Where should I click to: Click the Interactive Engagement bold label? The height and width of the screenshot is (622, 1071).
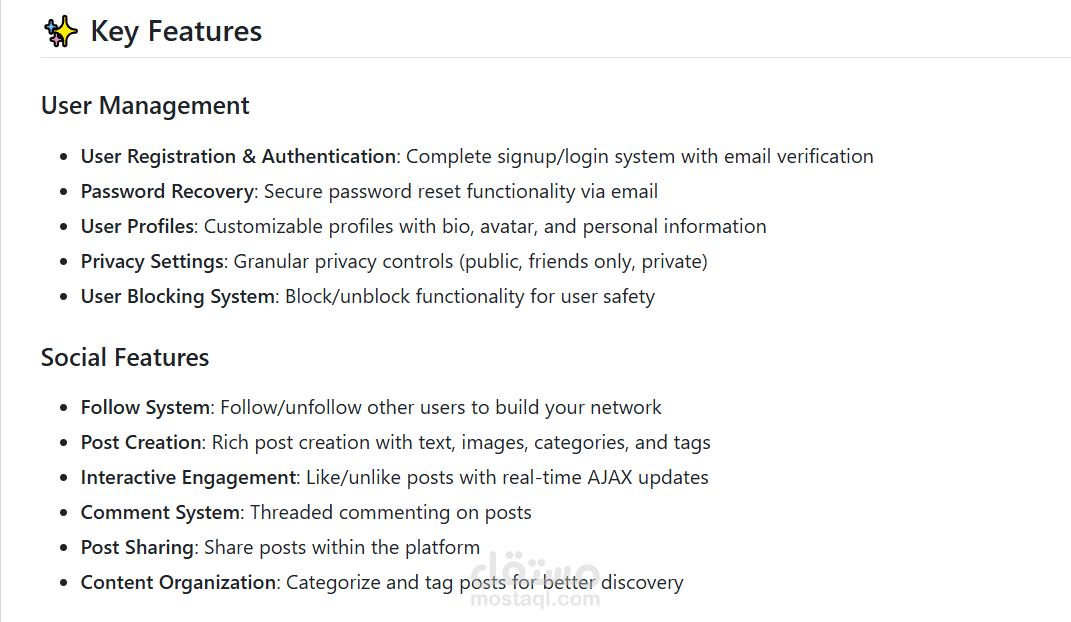pyautogui.click(x=189, y=477)
